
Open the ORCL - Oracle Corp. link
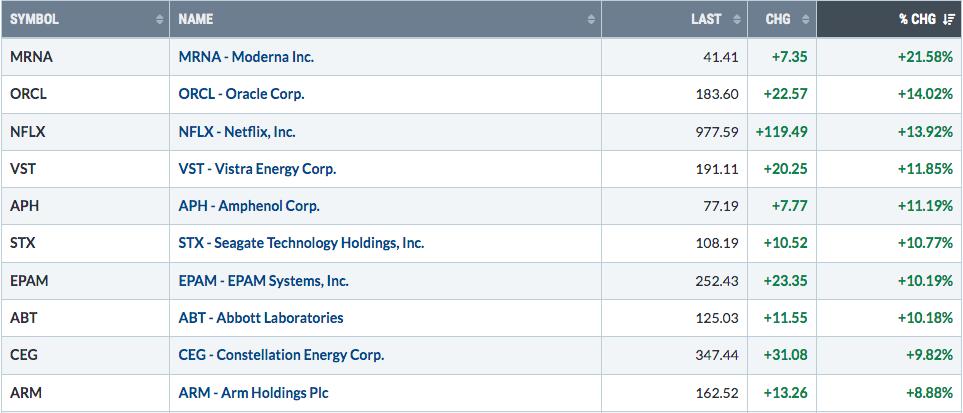tap(241, 94)
